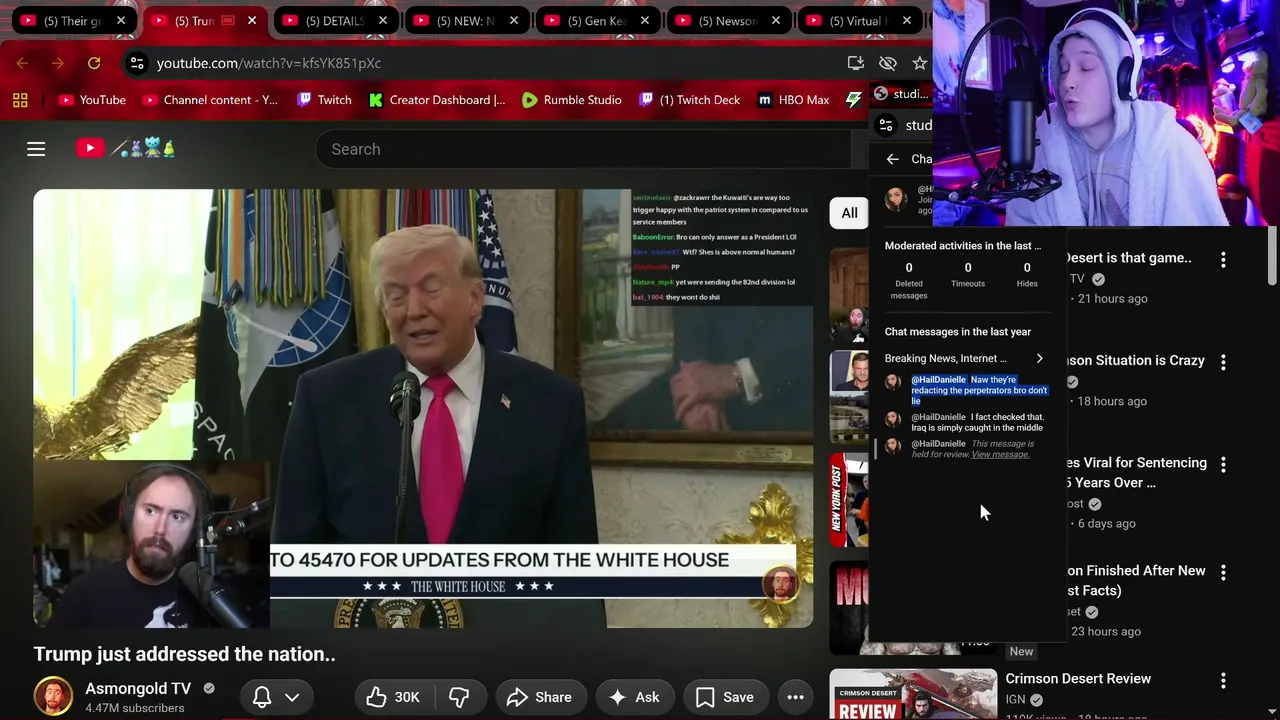1280x720 pixels.
Task: Go back with the chat panel back arrow
Action: pos(893,159)
